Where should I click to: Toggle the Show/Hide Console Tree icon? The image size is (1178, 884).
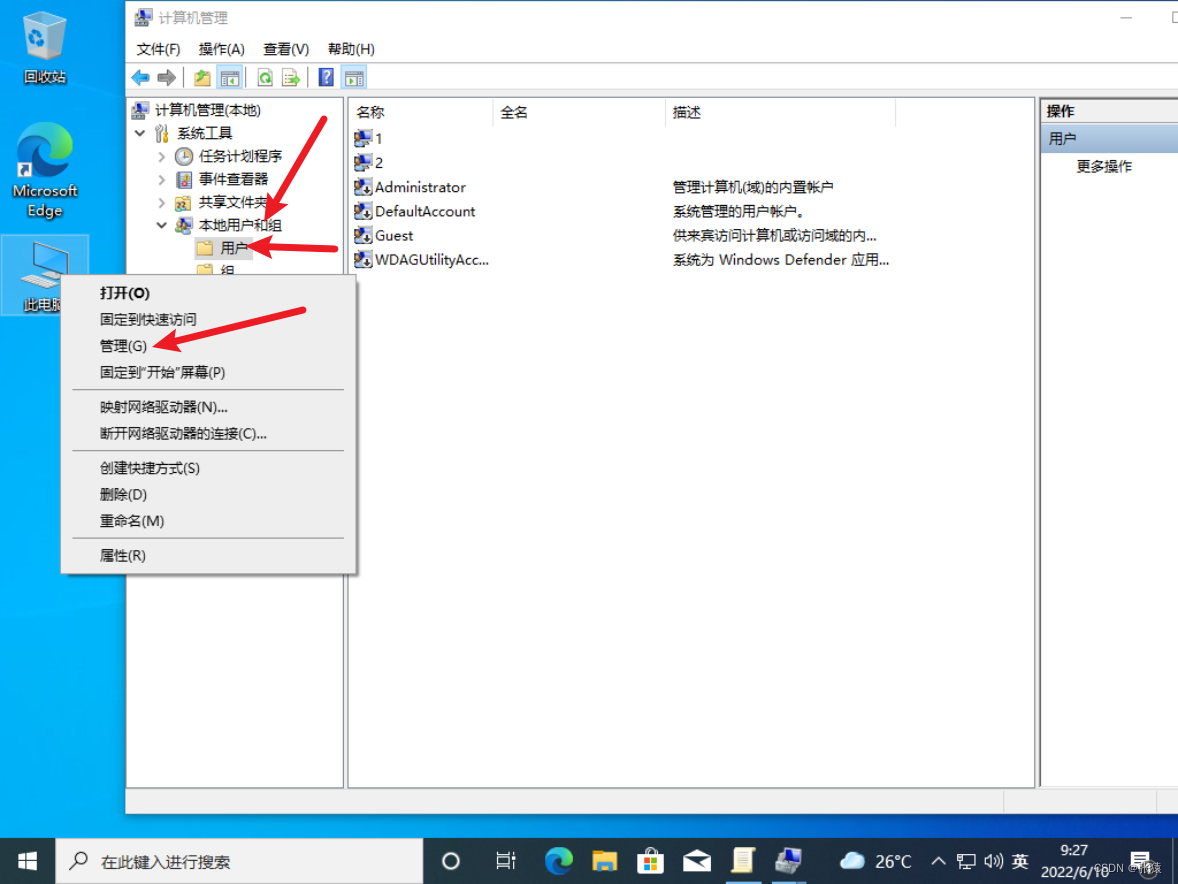tap(229, 77)
